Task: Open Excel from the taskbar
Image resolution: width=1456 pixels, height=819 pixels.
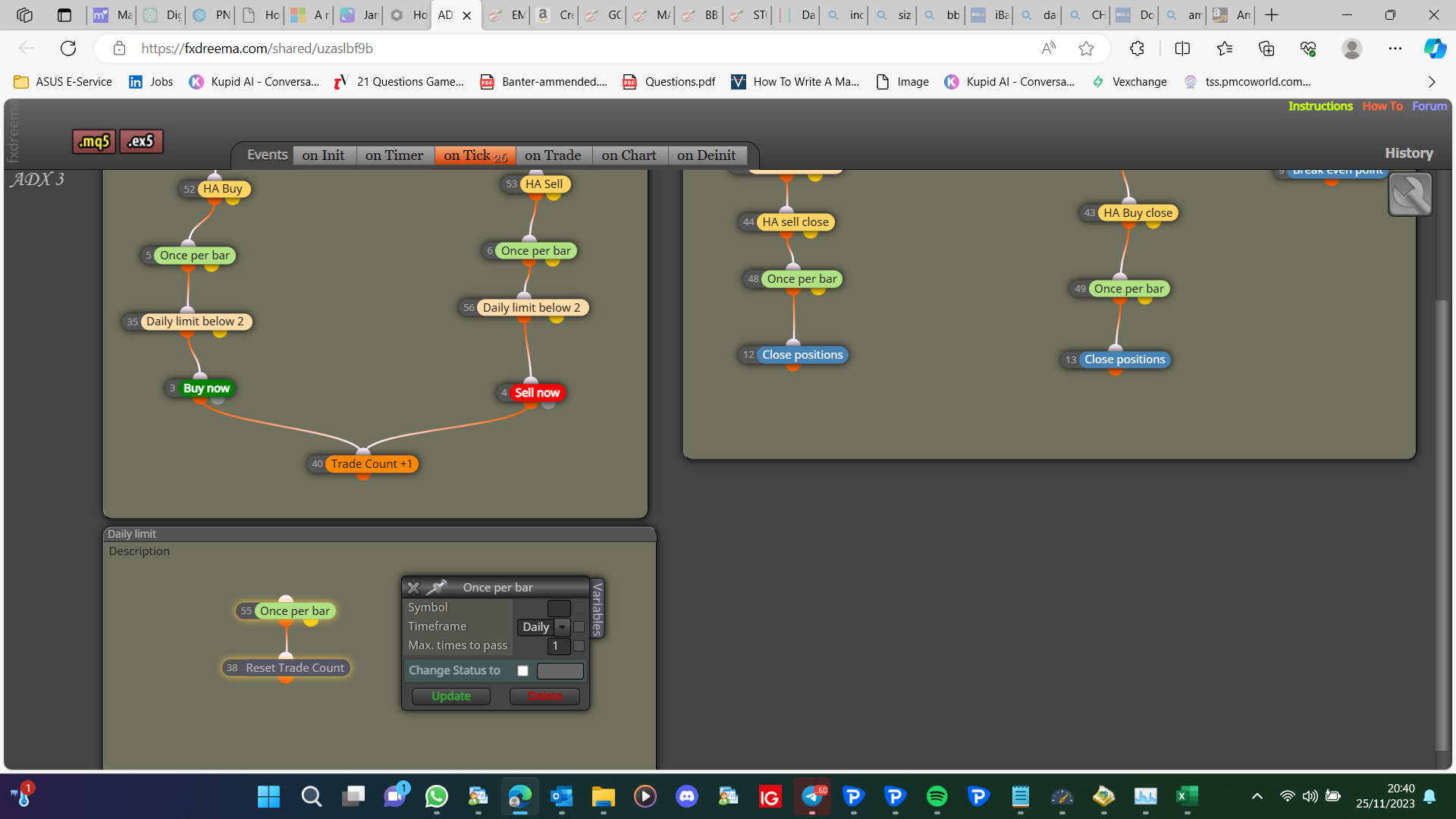Action: pyautogui.click(x=1187, y=796)
